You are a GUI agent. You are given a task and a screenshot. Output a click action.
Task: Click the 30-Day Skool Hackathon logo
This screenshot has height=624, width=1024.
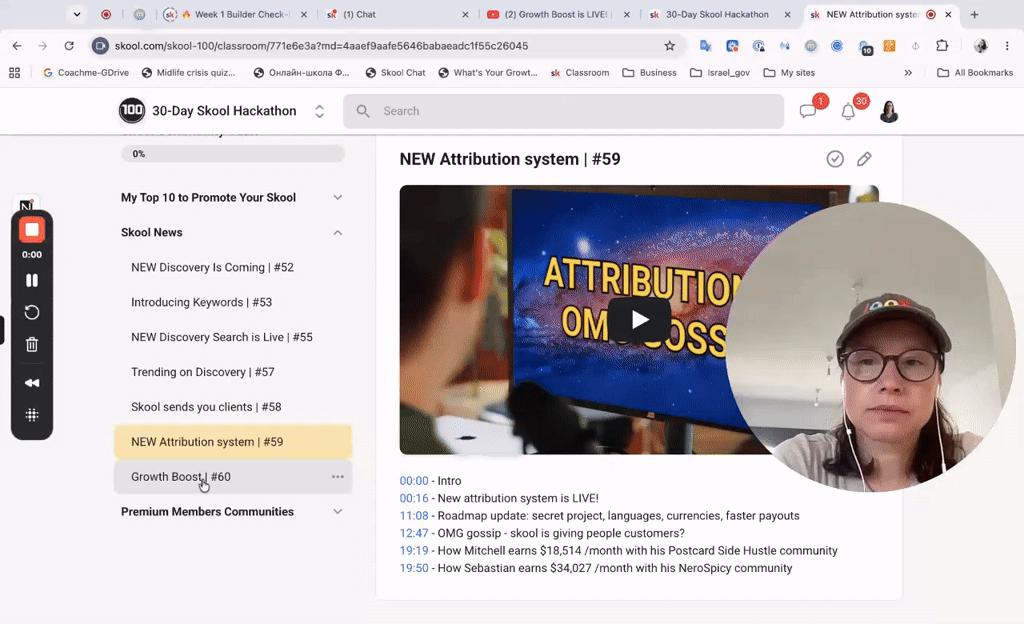coord(132,110)
